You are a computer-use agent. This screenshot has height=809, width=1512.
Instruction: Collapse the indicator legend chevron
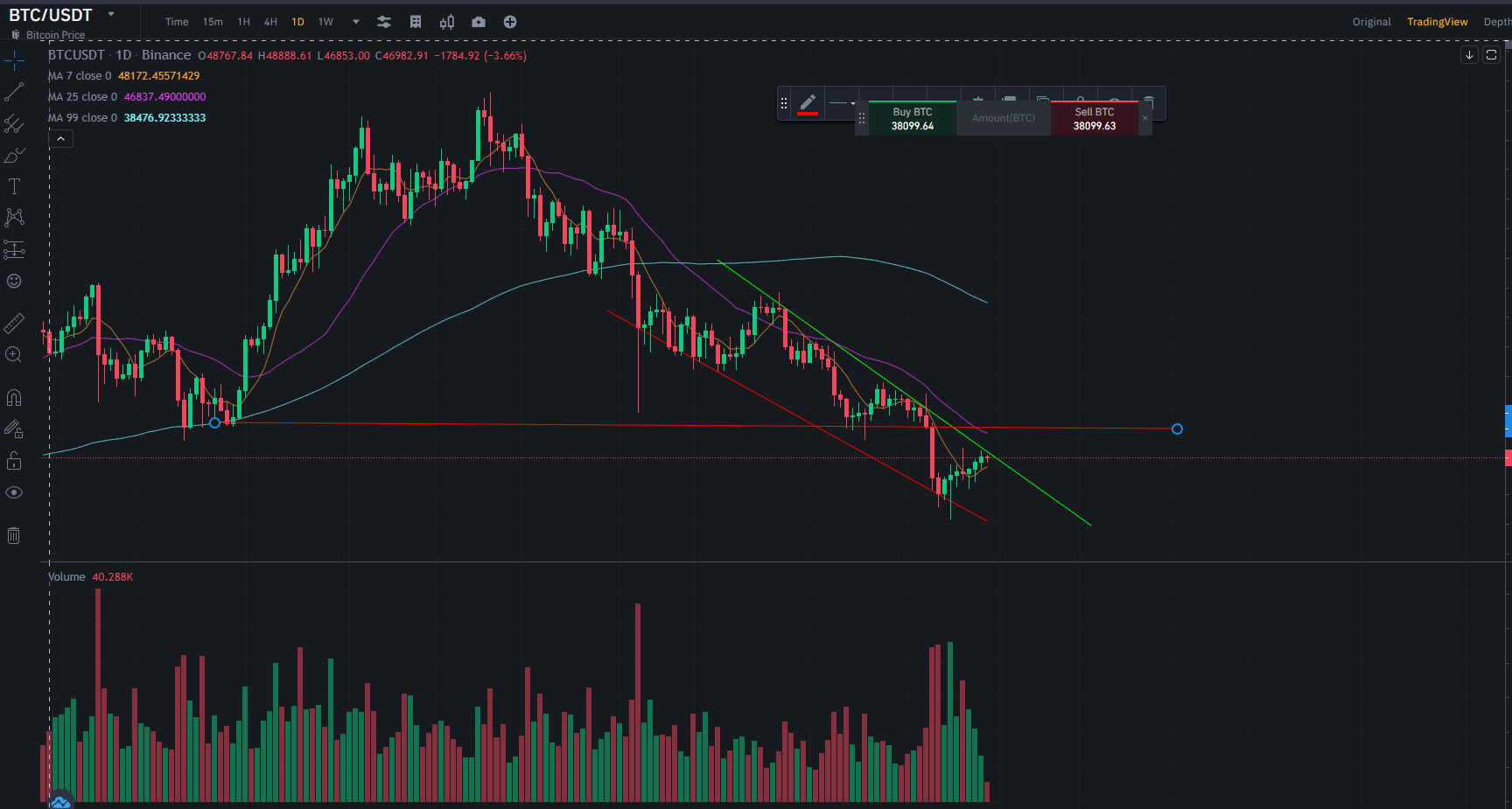(x=60, y=139)
